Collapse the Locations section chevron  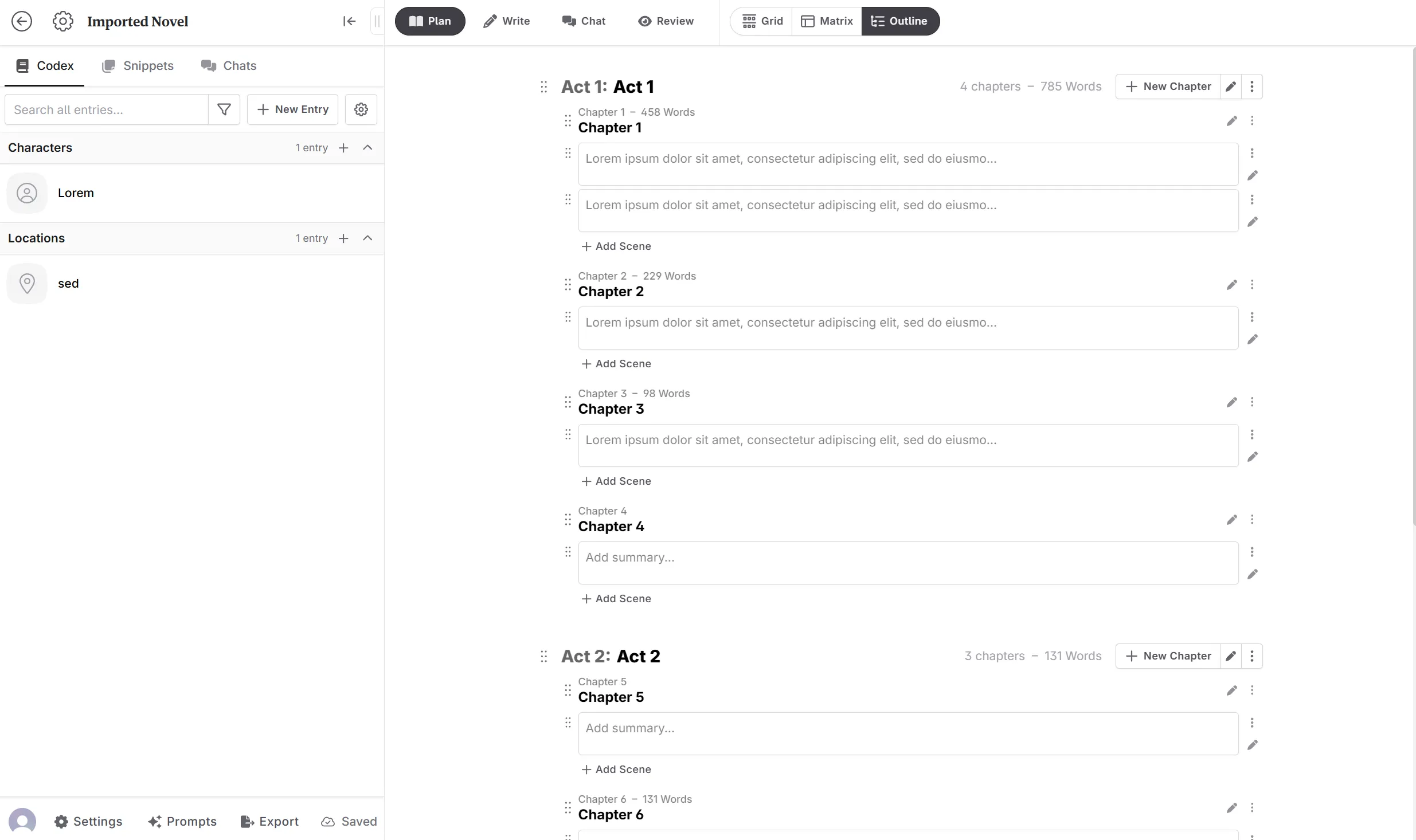367,238
